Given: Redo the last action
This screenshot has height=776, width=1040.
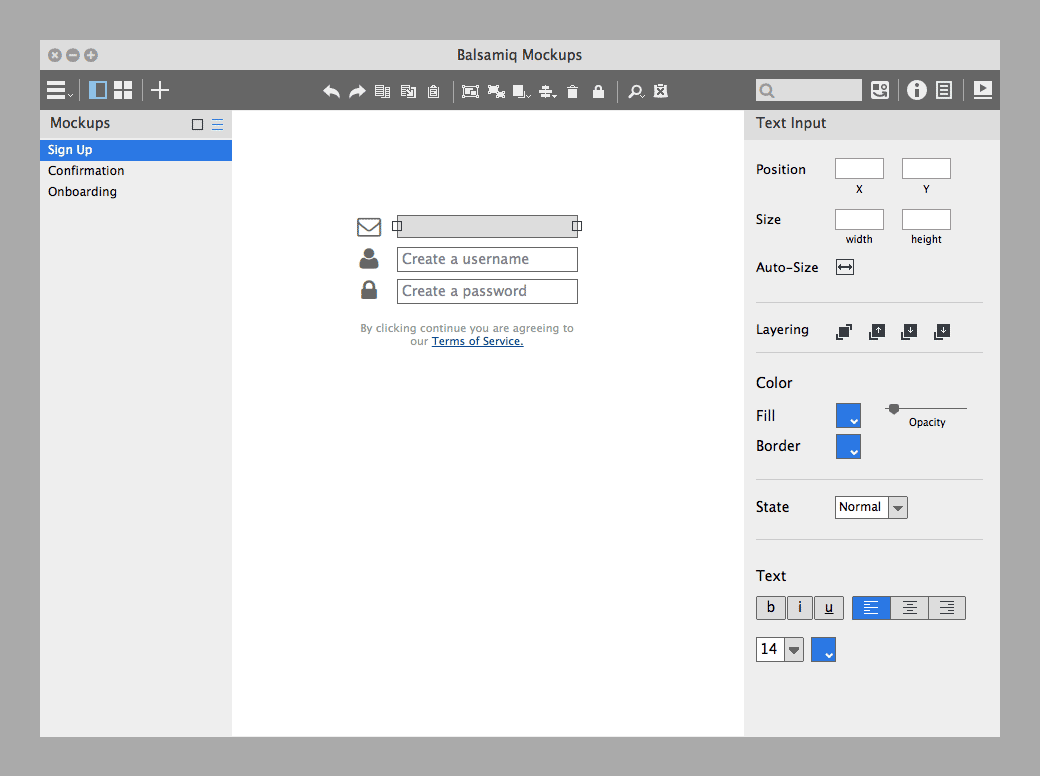Looking at the screenshot, I should tap(357, 91).
